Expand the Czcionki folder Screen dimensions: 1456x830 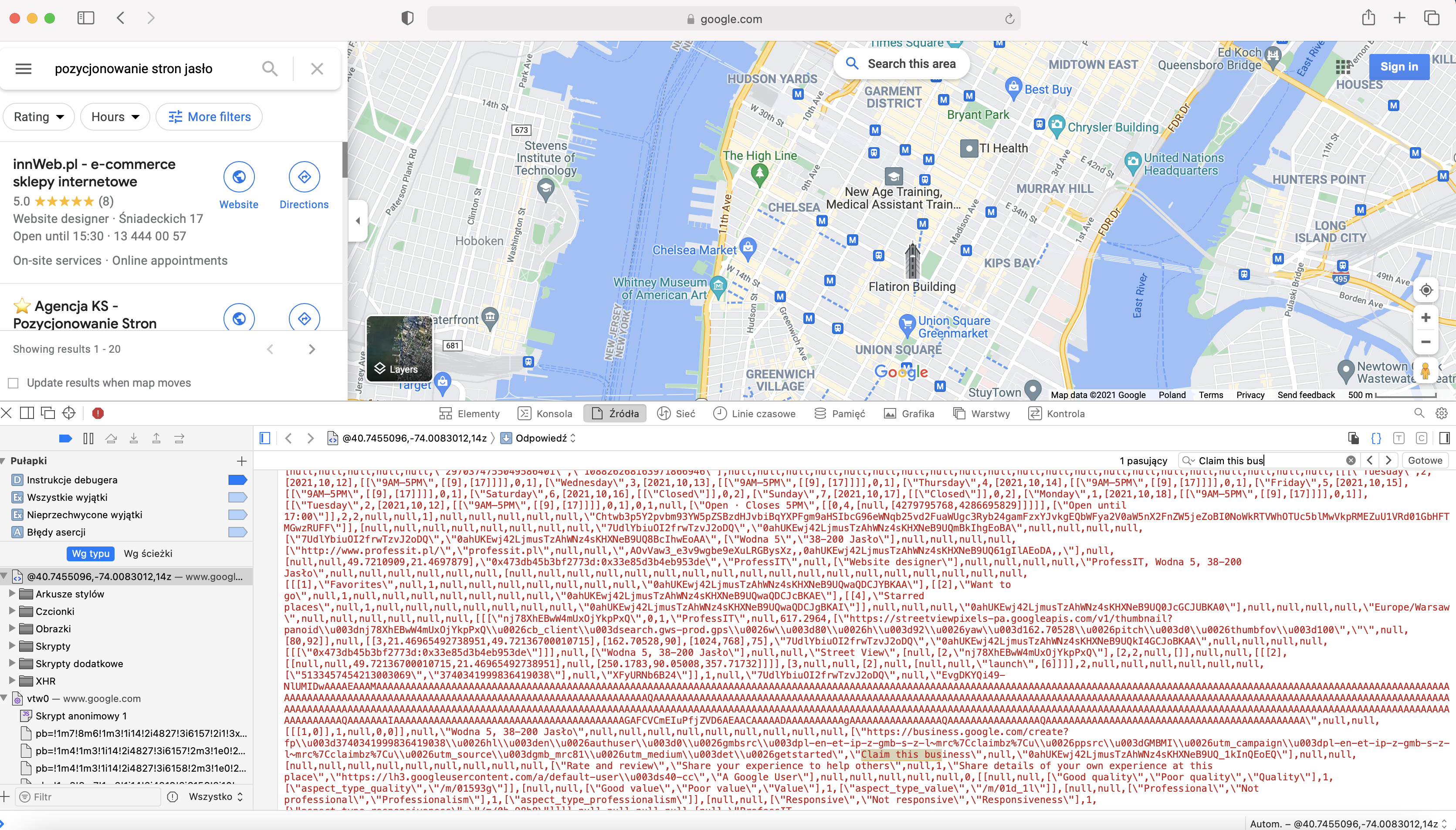pos(12,611)
